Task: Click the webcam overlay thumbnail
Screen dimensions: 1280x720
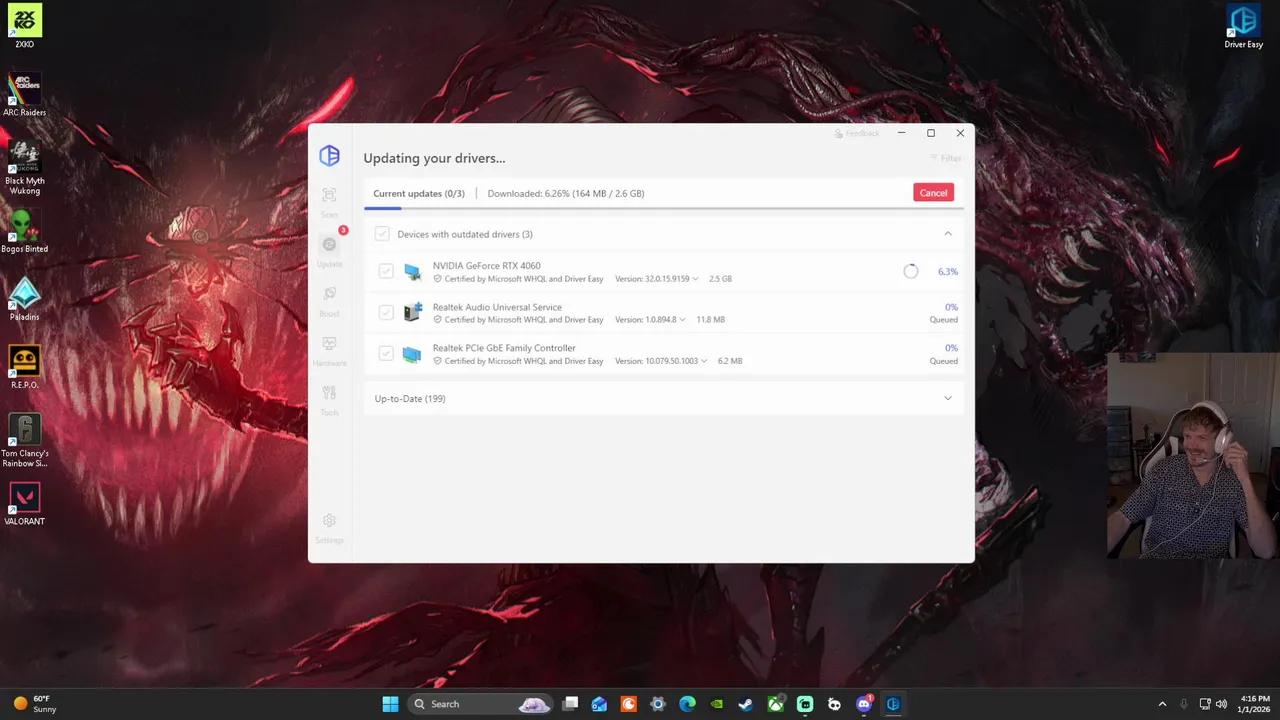Action: [1193, 455]
